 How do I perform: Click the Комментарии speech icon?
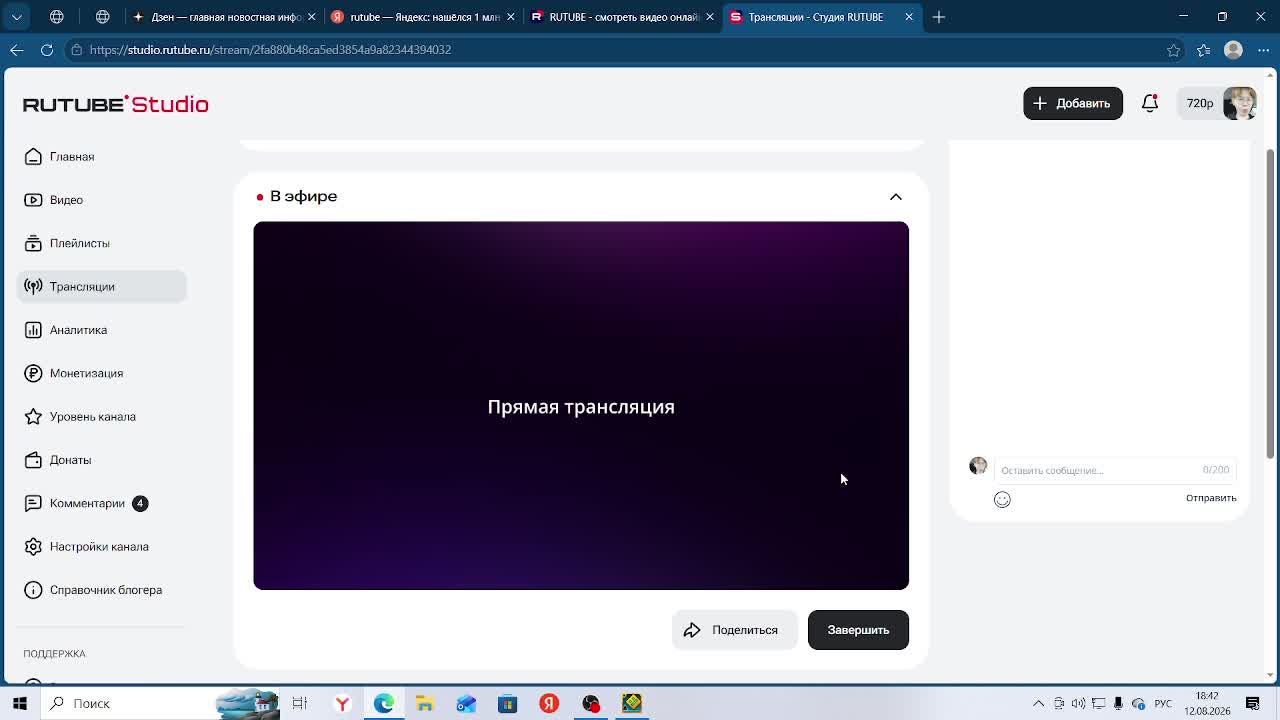pyautogui.click(x=33, y=503)
